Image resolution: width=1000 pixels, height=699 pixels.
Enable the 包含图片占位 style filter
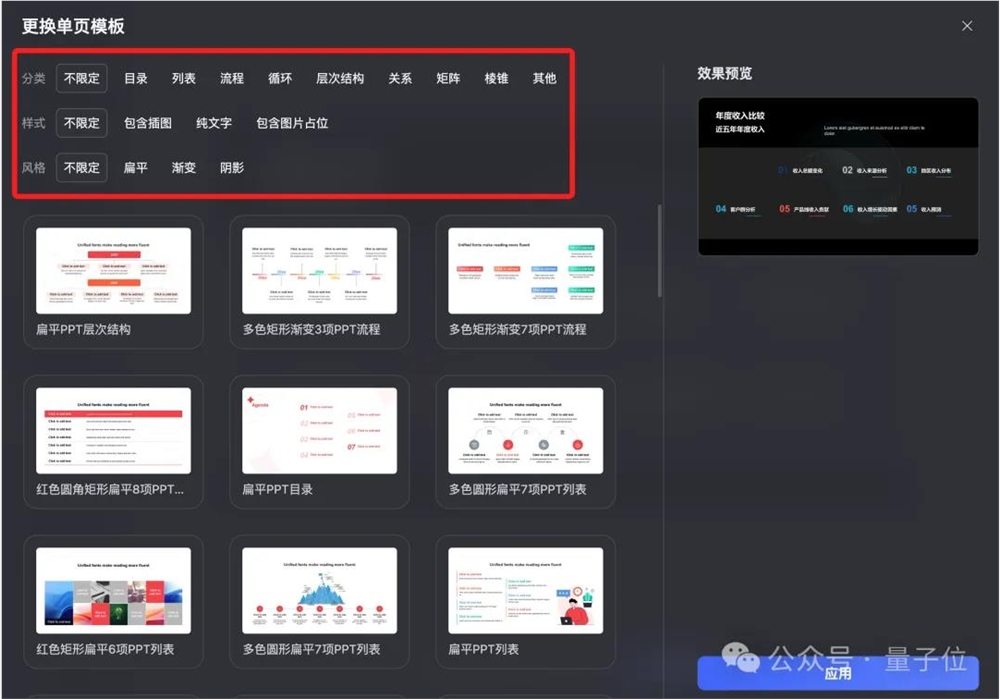coord(294,122)
